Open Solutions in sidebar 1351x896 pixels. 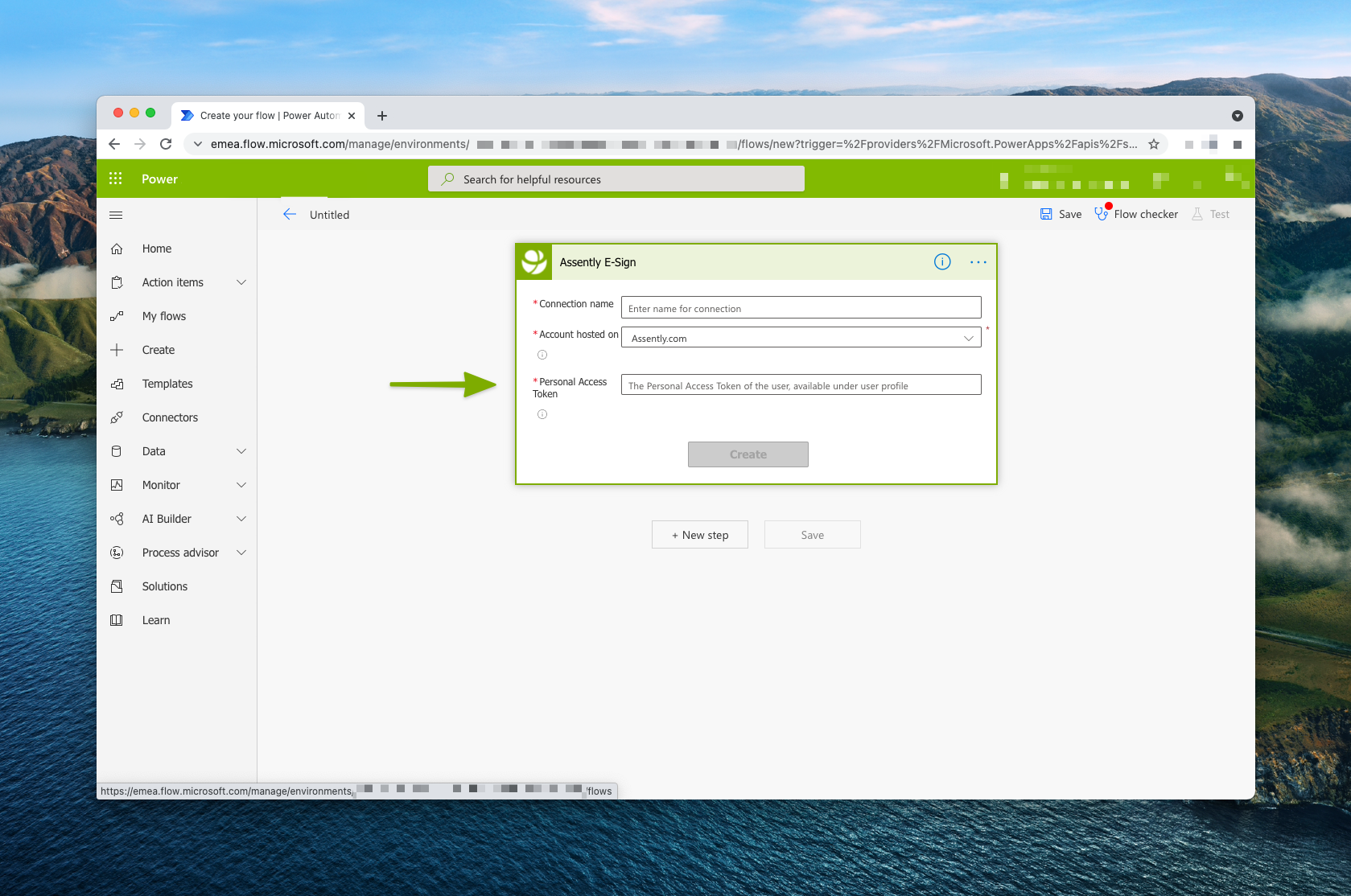(x=165, y=586)
